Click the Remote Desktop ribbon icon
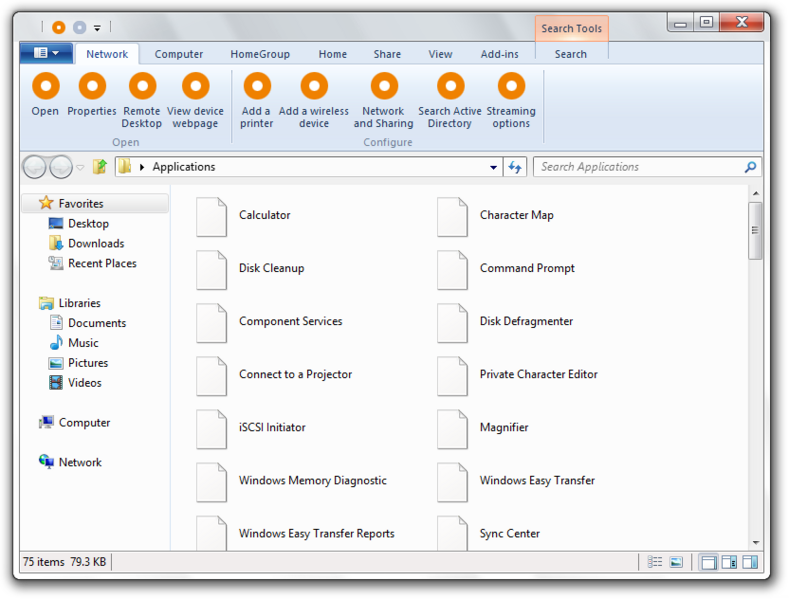The height and width of the screenshot is (599, 789). [x=142, y=87]
